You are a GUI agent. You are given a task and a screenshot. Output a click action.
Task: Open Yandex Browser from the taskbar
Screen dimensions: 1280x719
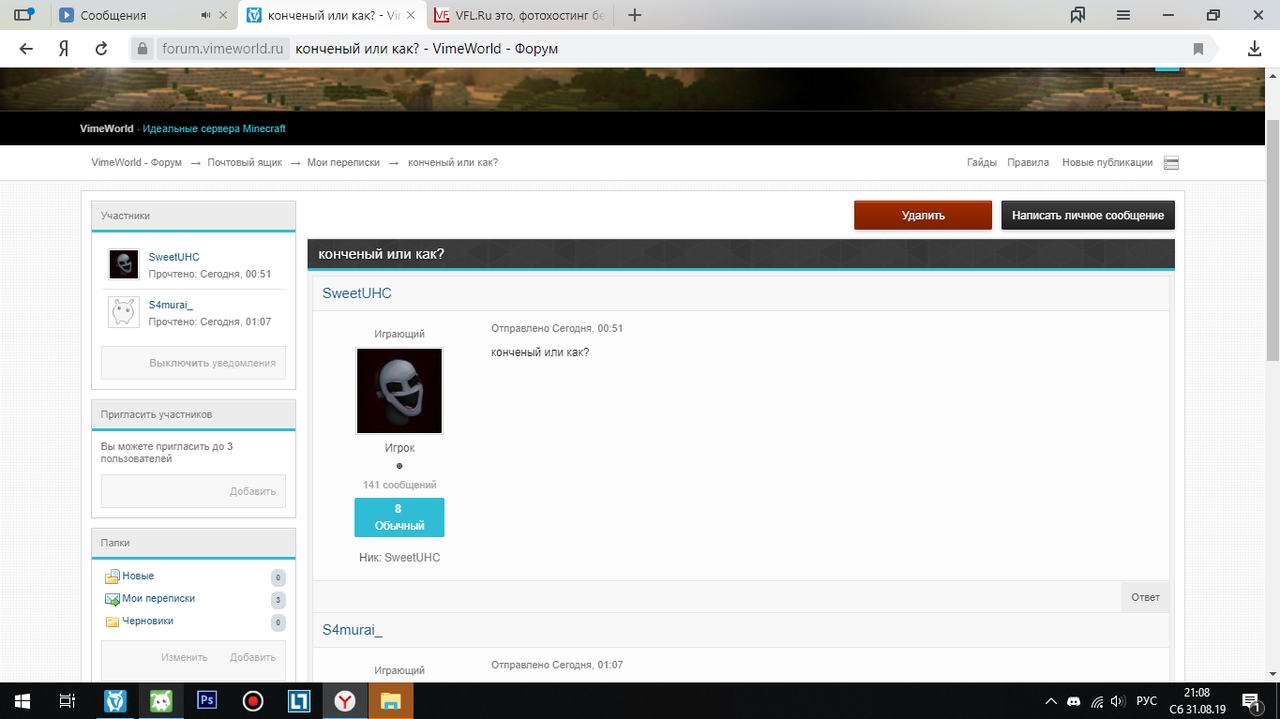(x=345, y=701)
